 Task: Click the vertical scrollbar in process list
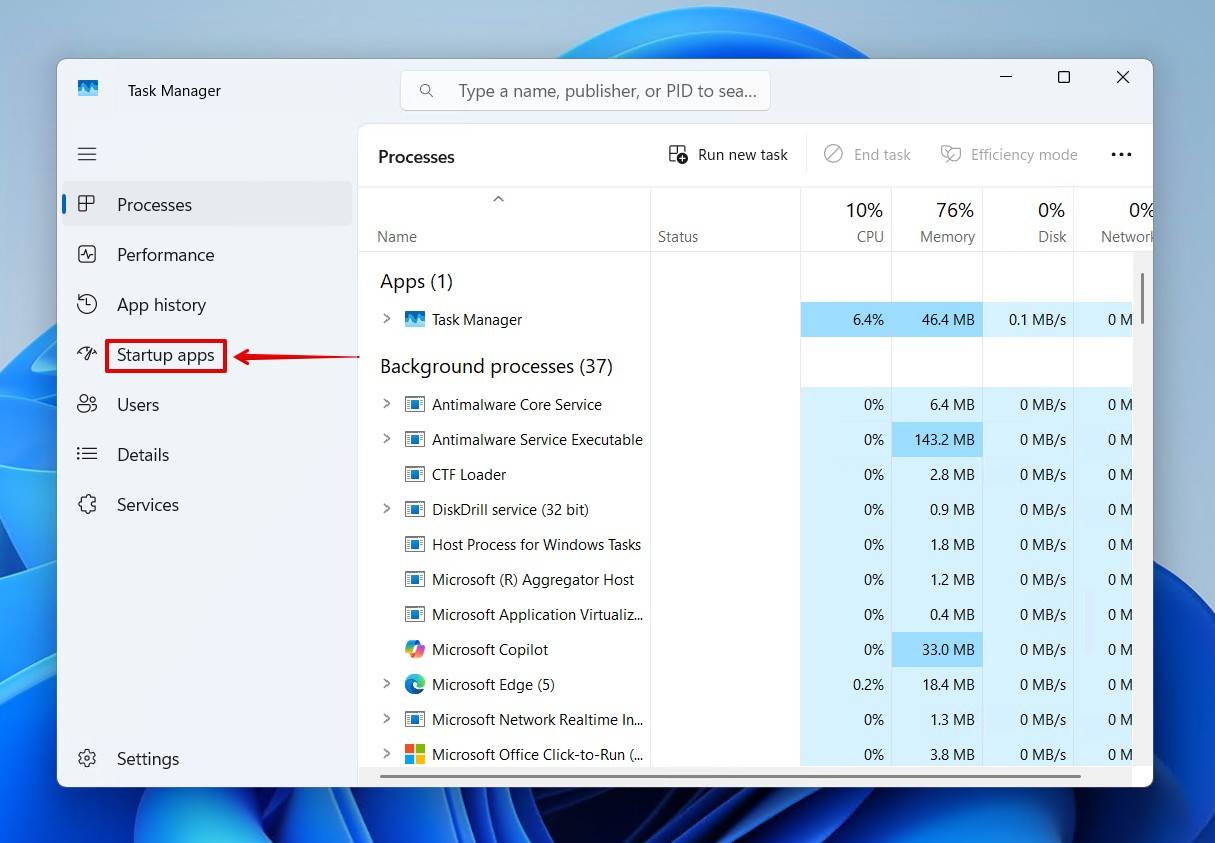1141,296
